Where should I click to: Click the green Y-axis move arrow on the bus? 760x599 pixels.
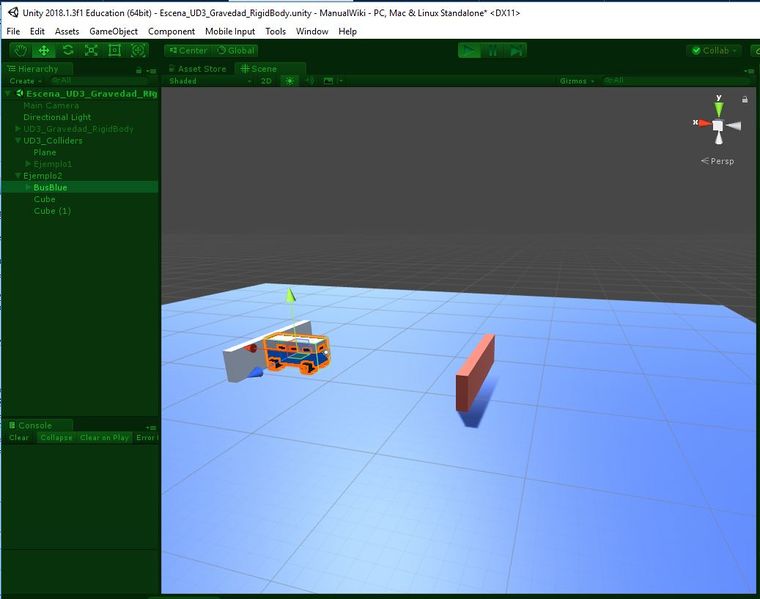click(290, 296)
